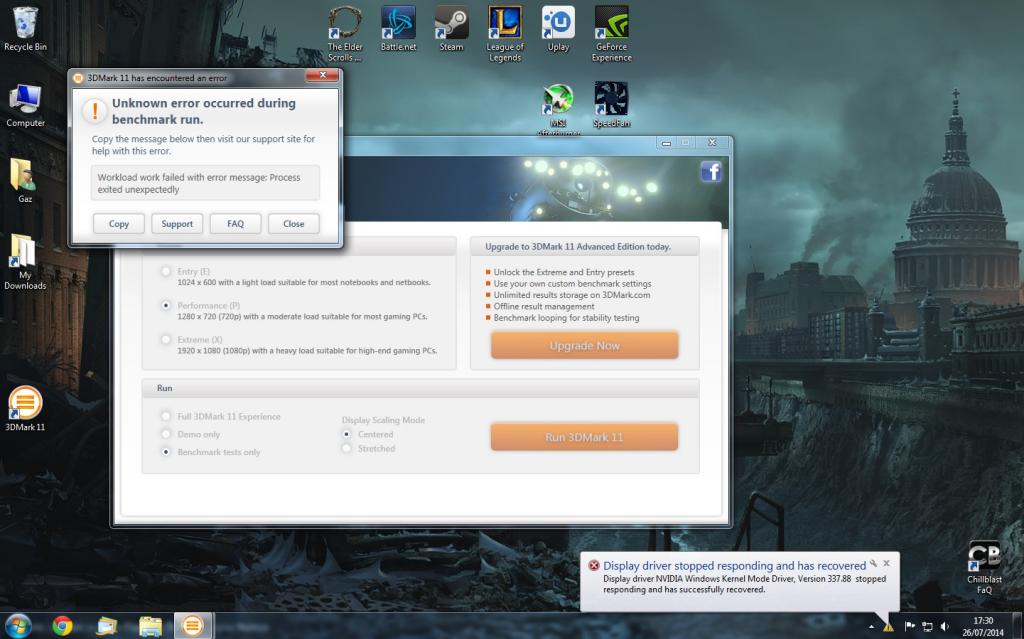Select the Performance (P) preset radio button
This screenshot has width=1024, height=639.
click(166, 305)
